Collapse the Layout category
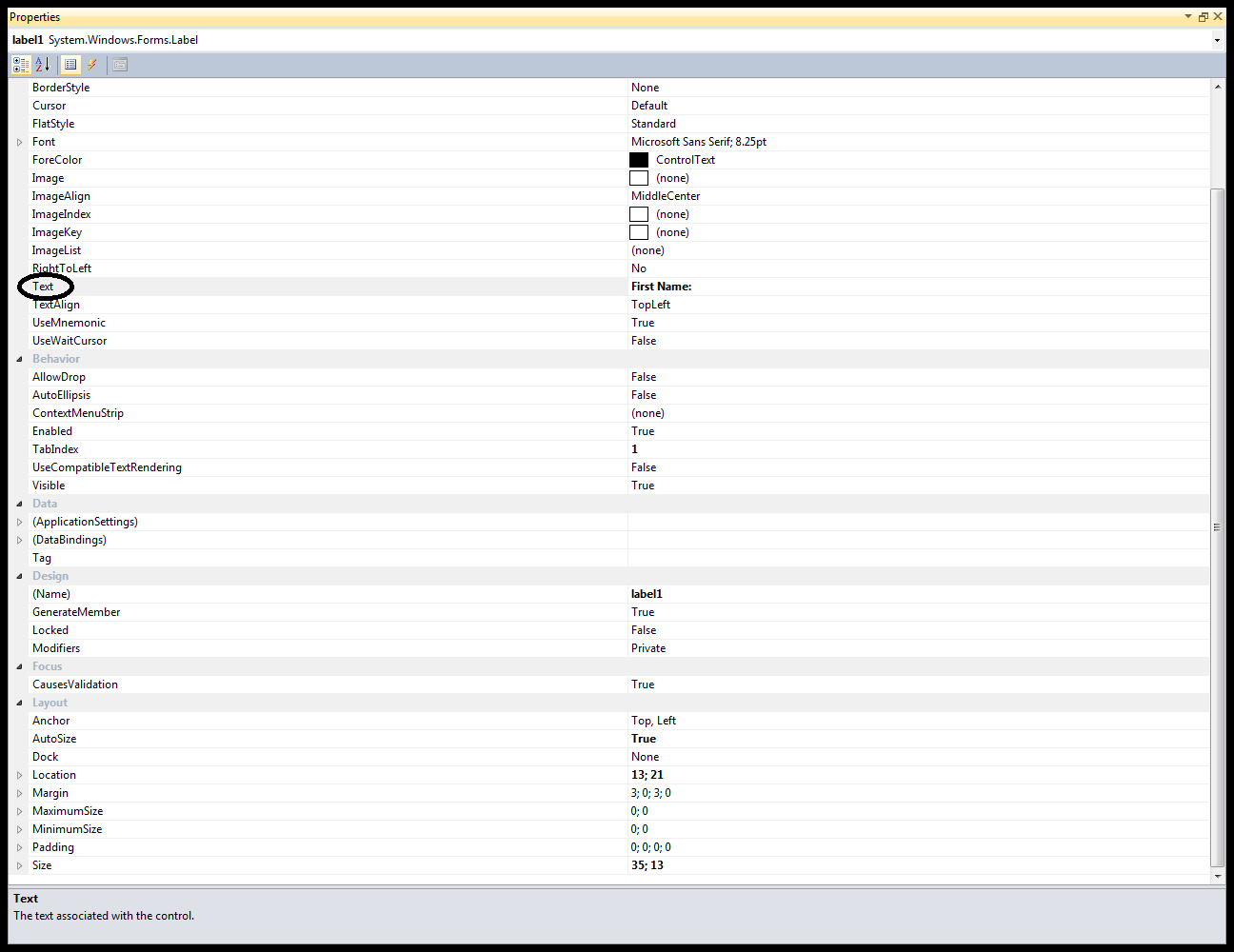The height and width of the screenshot is (952, 1234). click(19, 703)
